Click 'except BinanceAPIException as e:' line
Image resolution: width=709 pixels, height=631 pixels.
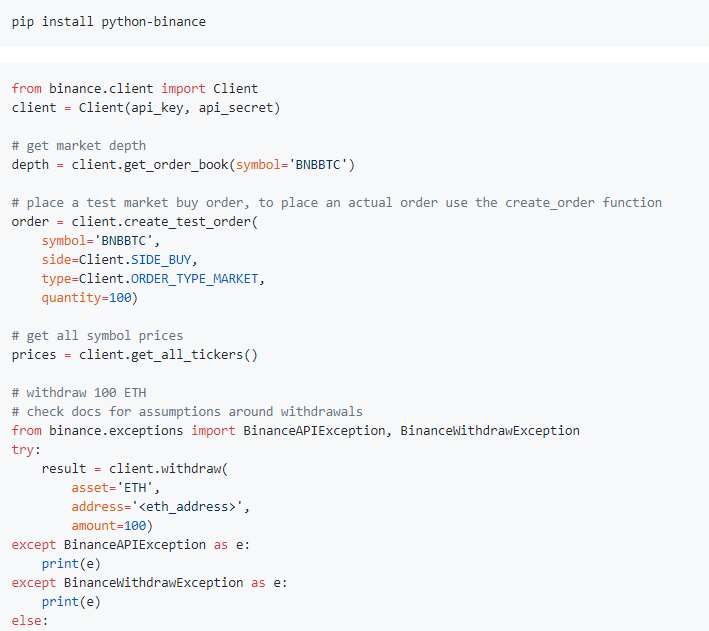pyautogui.click(x=131, y=545)
